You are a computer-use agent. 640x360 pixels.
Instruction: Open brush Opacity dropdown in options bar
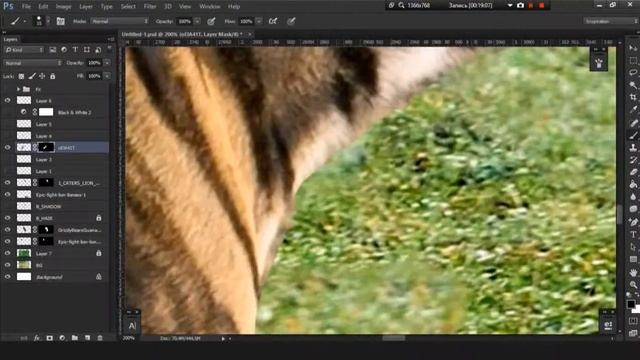tap(197, 21)
